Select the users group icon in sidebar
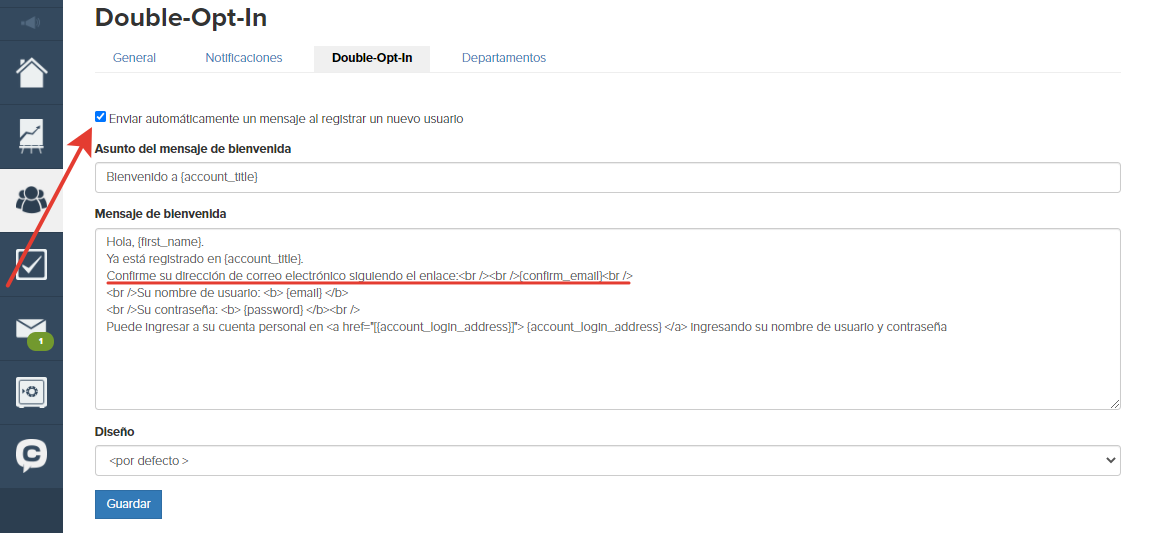 pyautogui.click(x=31, y=199)
